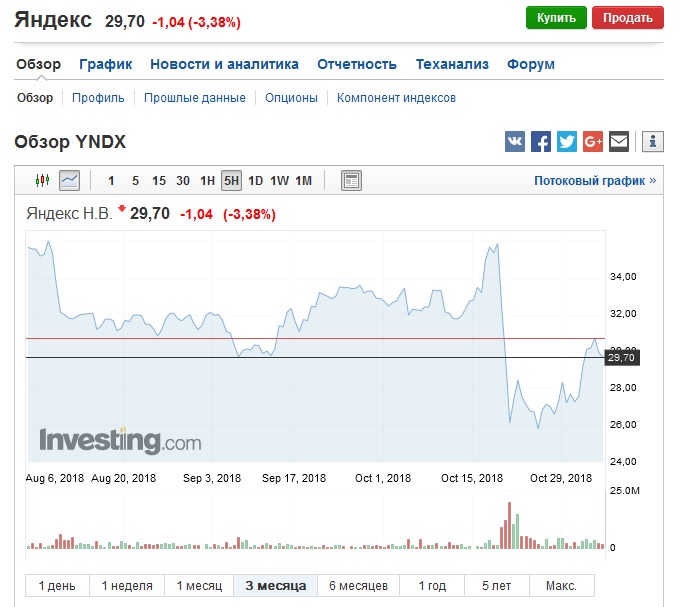Open Прошлые данные subtab

pos(194,98)
